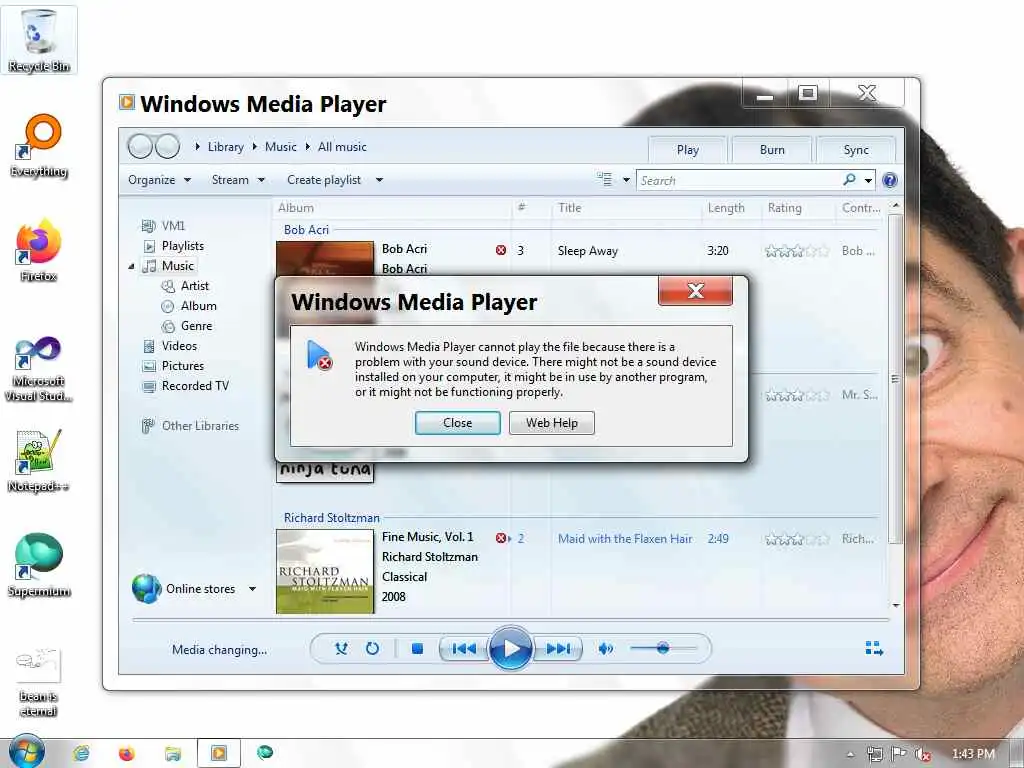Switch to the Play tab
The image size is (1024, 768).
coord(687,150)
